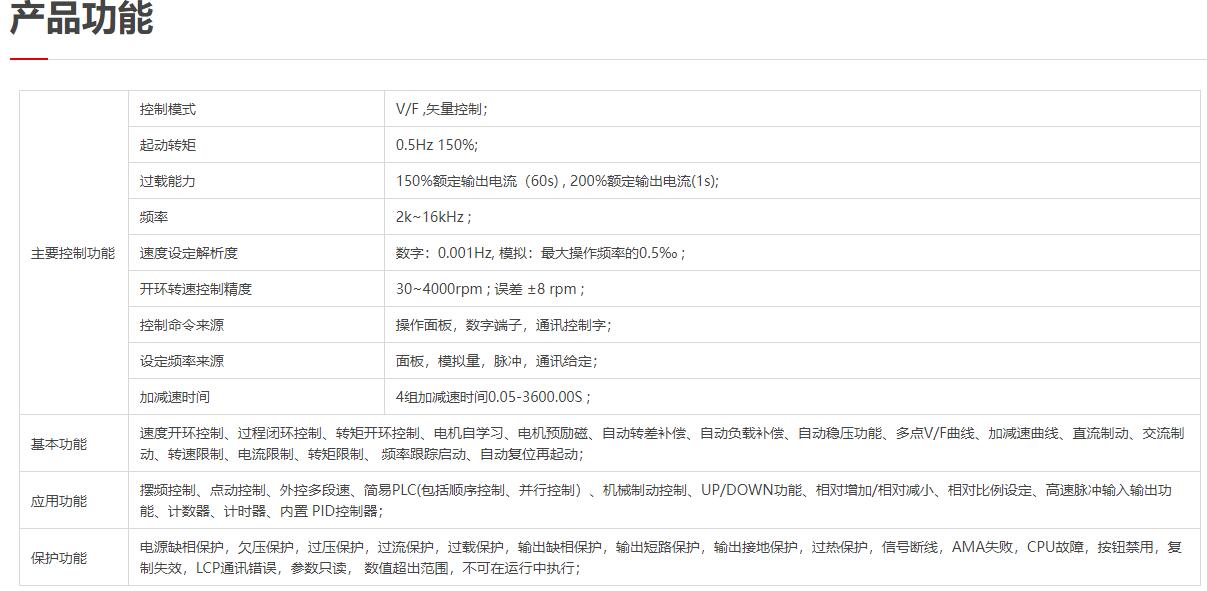Select the V/F 矢量控制 value text
Image resolution: width=1207 pixels, height=591 pixels.
pyautogui.click(x=441, y=109)
